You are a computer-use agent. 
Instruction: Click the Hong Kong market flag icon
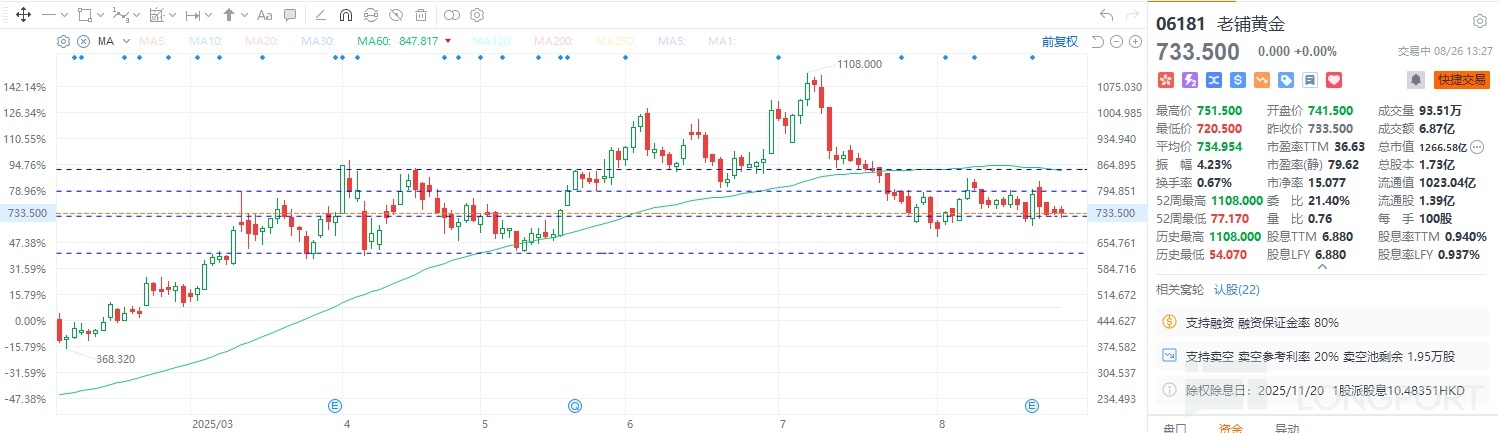pyautogui.click(x=1166, y=80)
